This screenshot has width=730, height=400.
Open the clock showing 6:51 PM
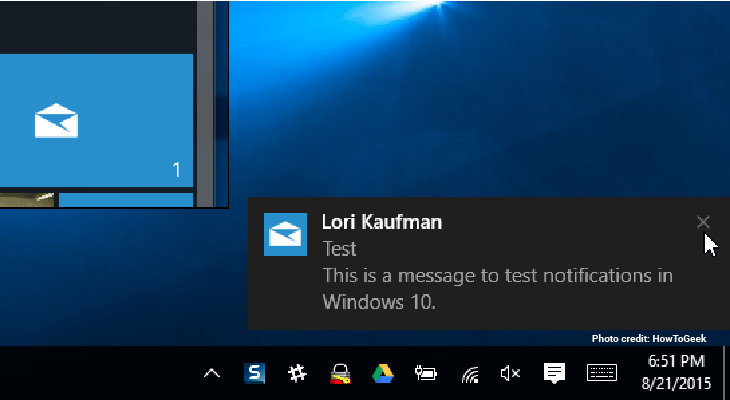[x=676, y=373]
